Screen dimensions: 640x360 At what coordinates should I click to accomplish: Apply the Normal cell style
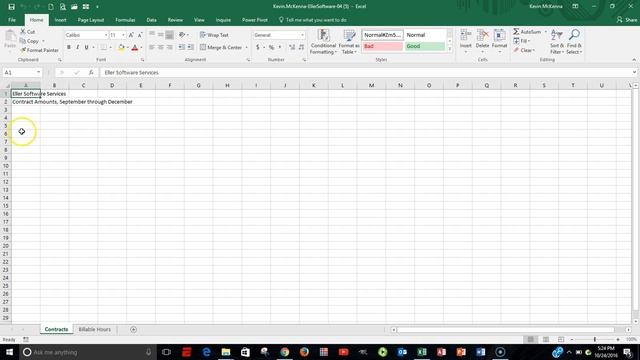coord(425,35)
